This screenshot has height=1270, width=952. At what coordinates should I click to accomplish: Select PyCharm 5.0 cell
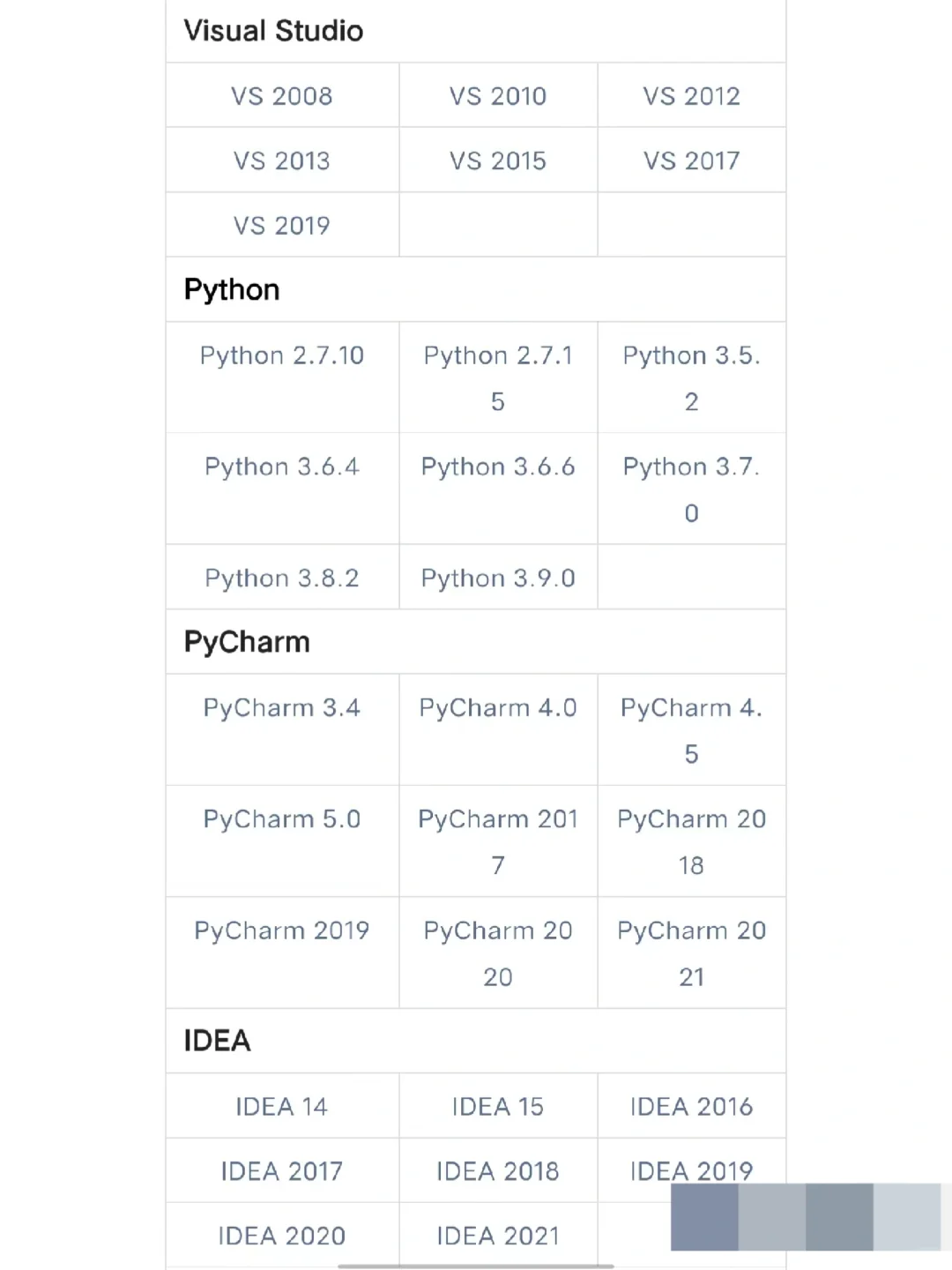pyautogui.click(x=282, y=819)
